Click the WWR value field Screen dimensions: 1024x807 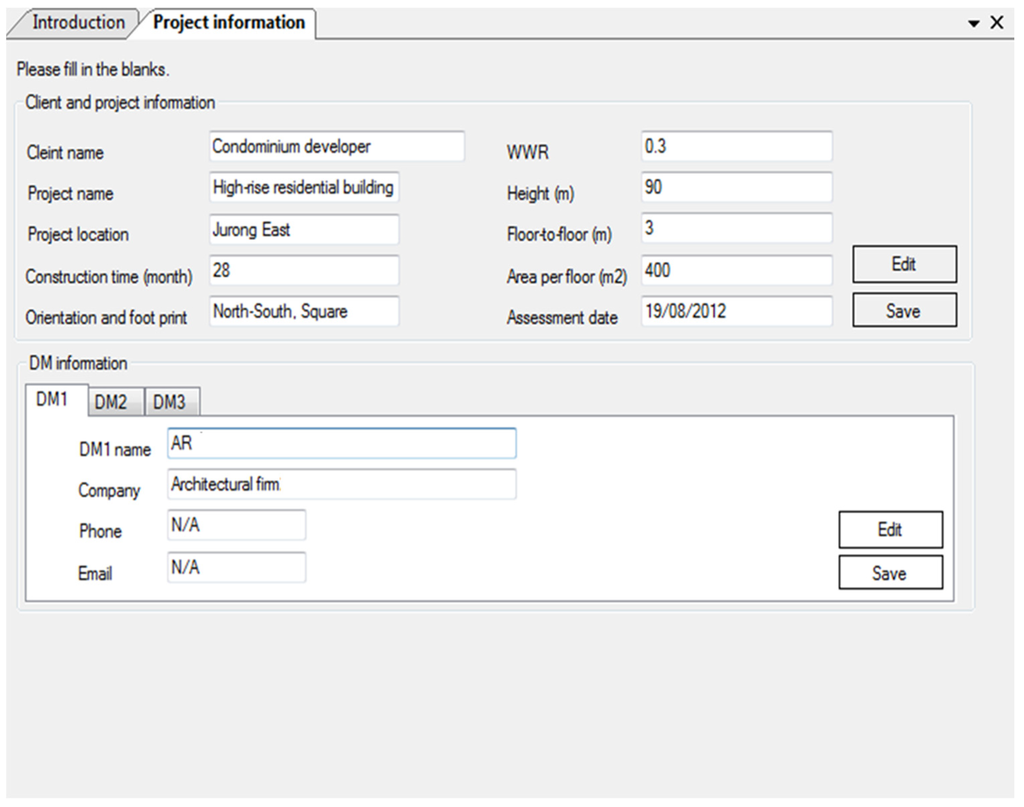click(736, 147)
